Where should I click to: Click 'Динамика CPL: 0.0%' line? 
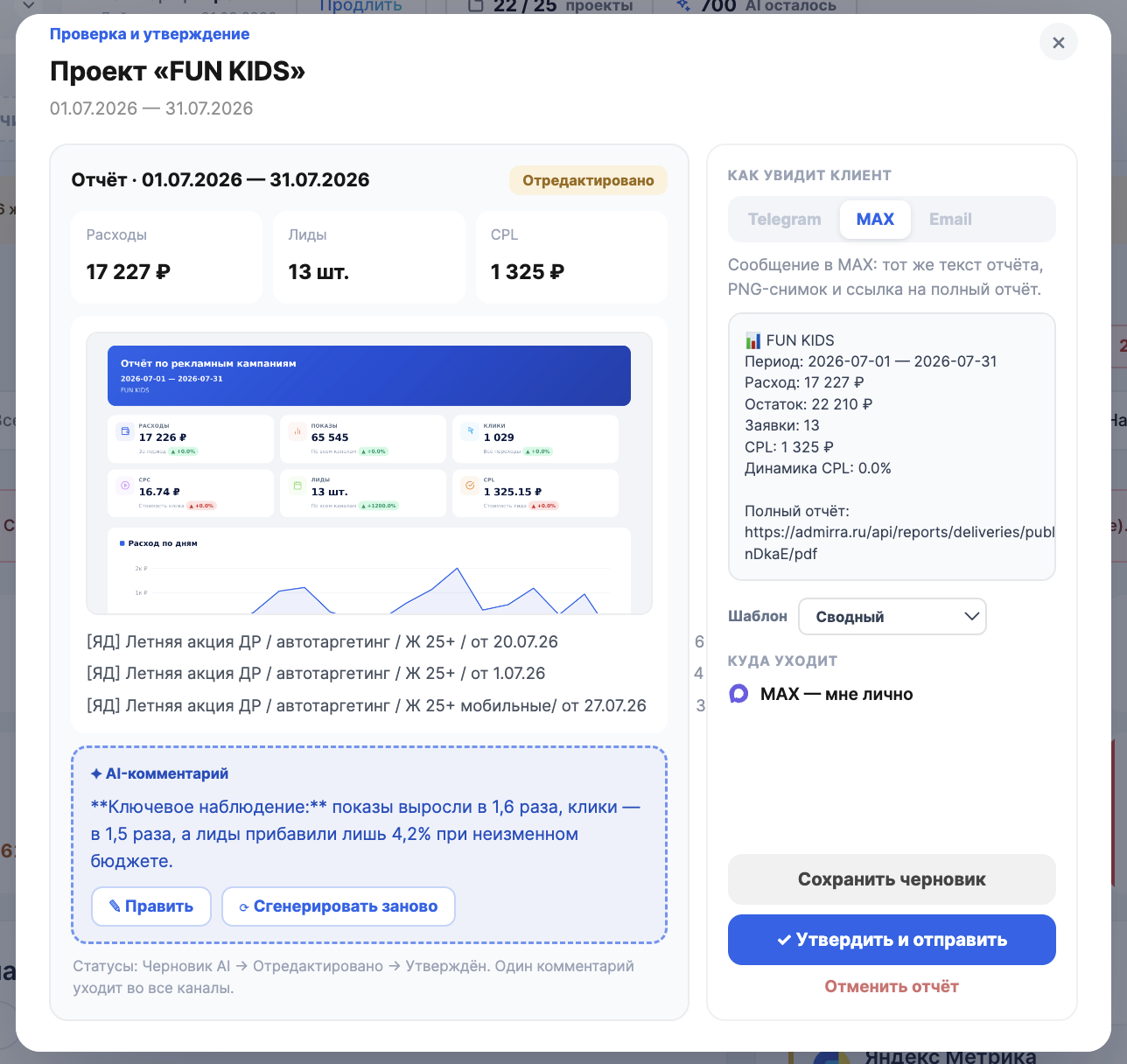(x=818, y=468)
